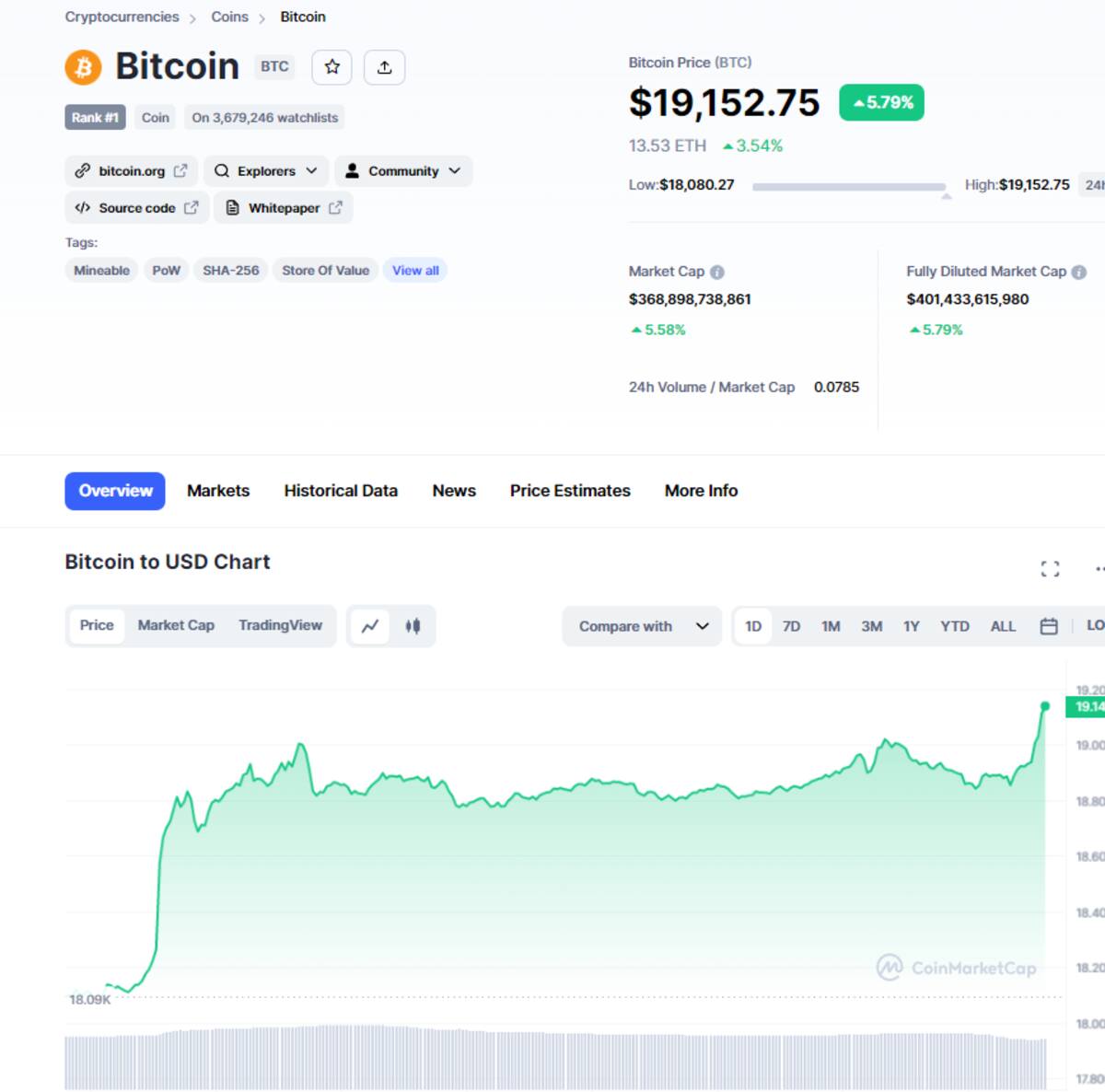Switch chart to candlestick view icon
1105x1092 pixels.
(x=413, y=626)
